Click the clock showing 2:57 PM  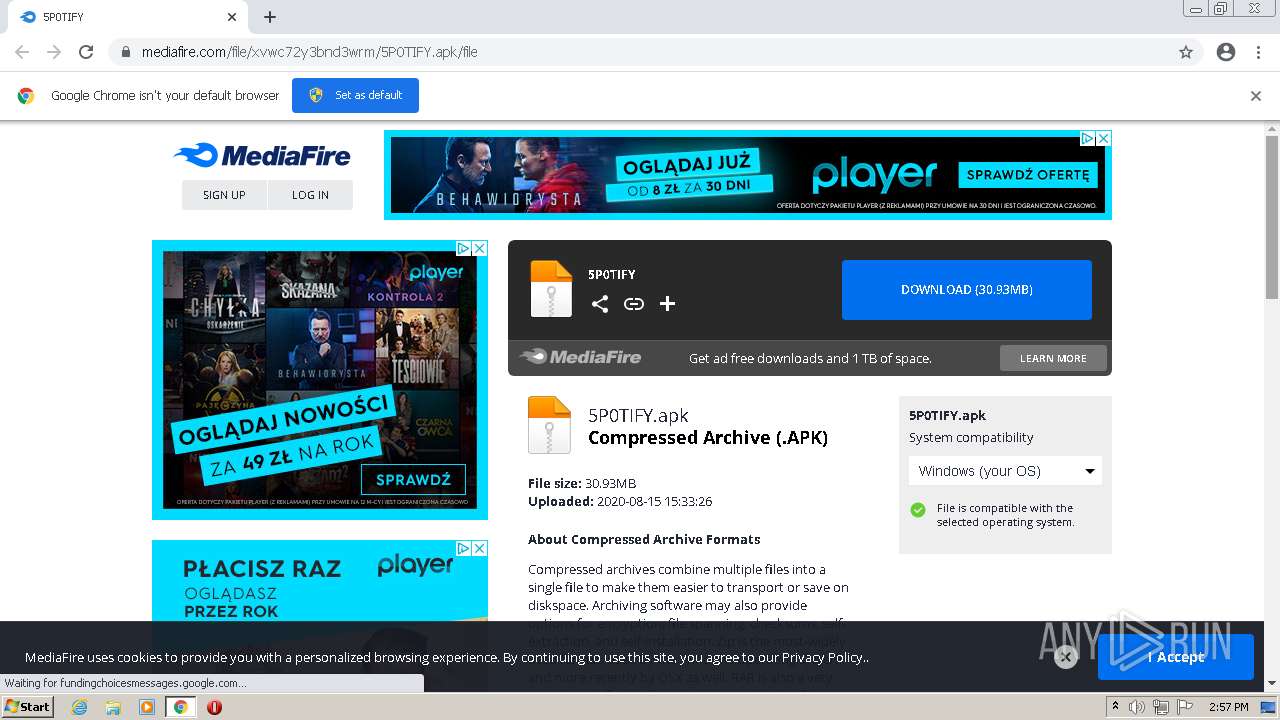(1228, 707)
